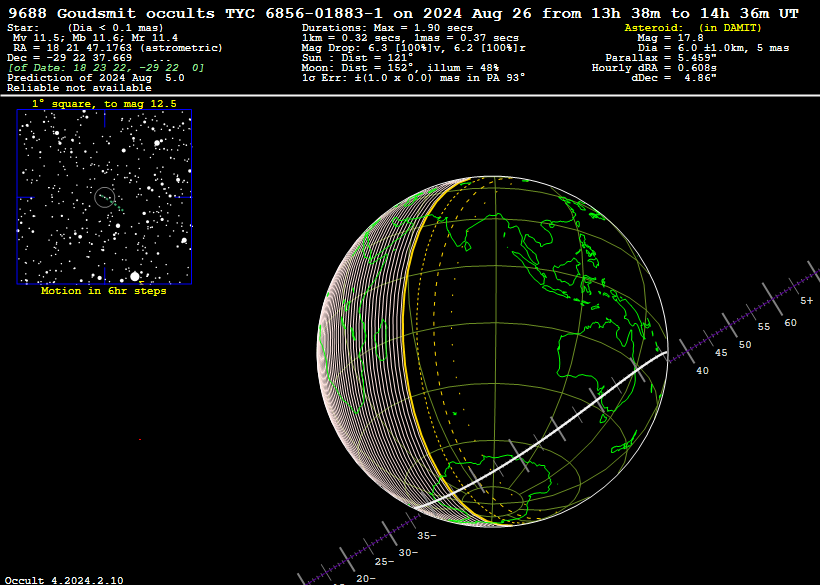Click the '1σ Err: ±(1.0 x 0.0) mas' line
The width and height of the screenshot is (820, 585).
pyautogui.click(x=413, y=77)
